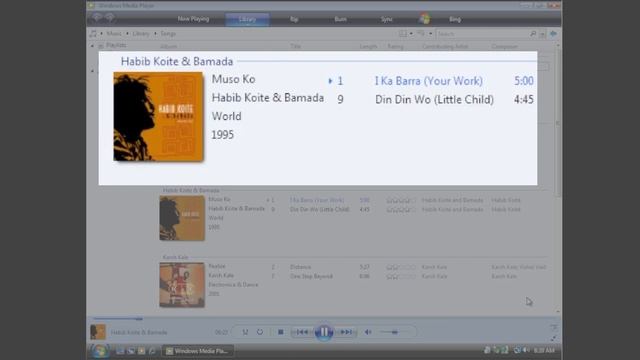Open the search options dropdown arrow
The image size is (640, 360).
click(x=542, y=34)
